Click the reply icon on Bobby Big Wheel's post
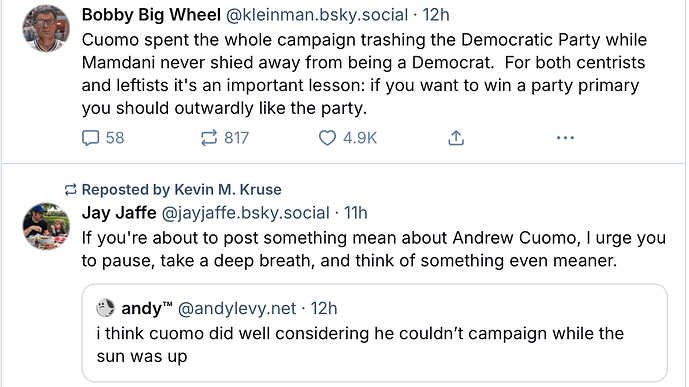This screenshot has width=689, height=387. tap(91, 138)
